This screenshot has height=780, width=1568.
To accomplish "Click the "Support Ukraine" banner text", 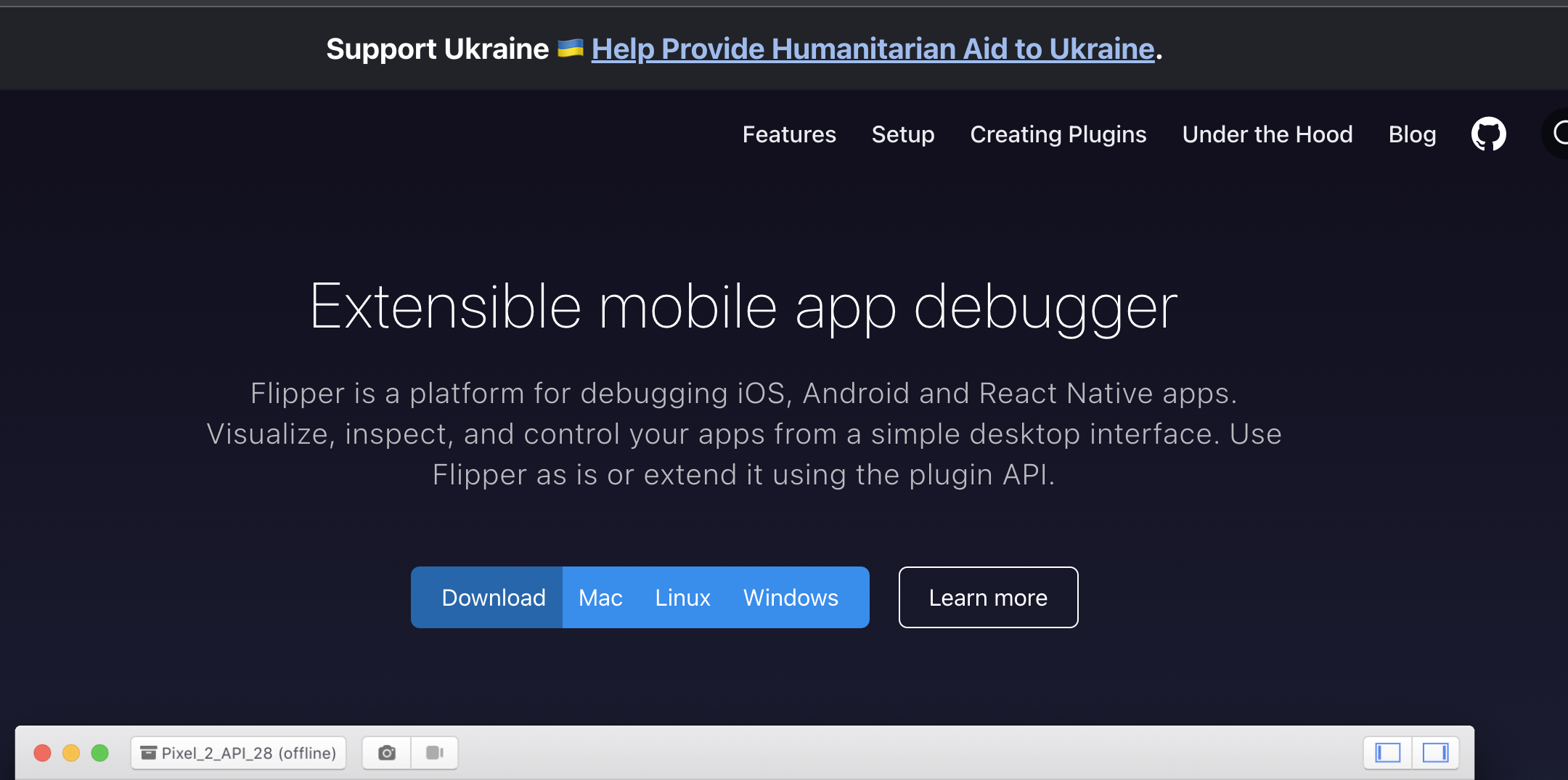I will [x=437, y=49].
